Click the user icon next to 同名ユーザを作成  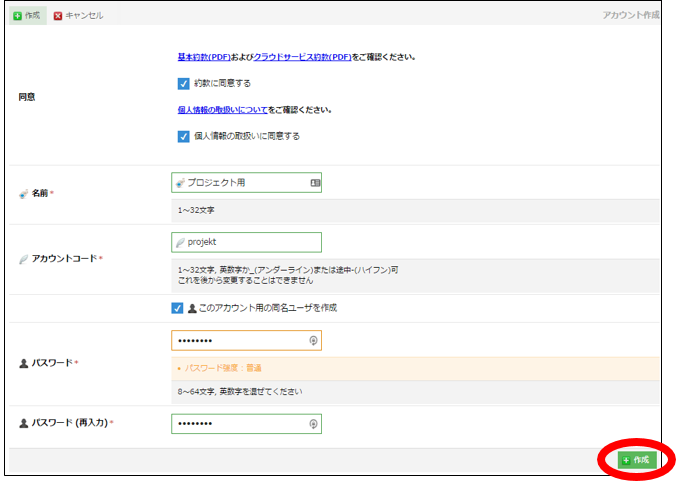click(x=192, y=308)
